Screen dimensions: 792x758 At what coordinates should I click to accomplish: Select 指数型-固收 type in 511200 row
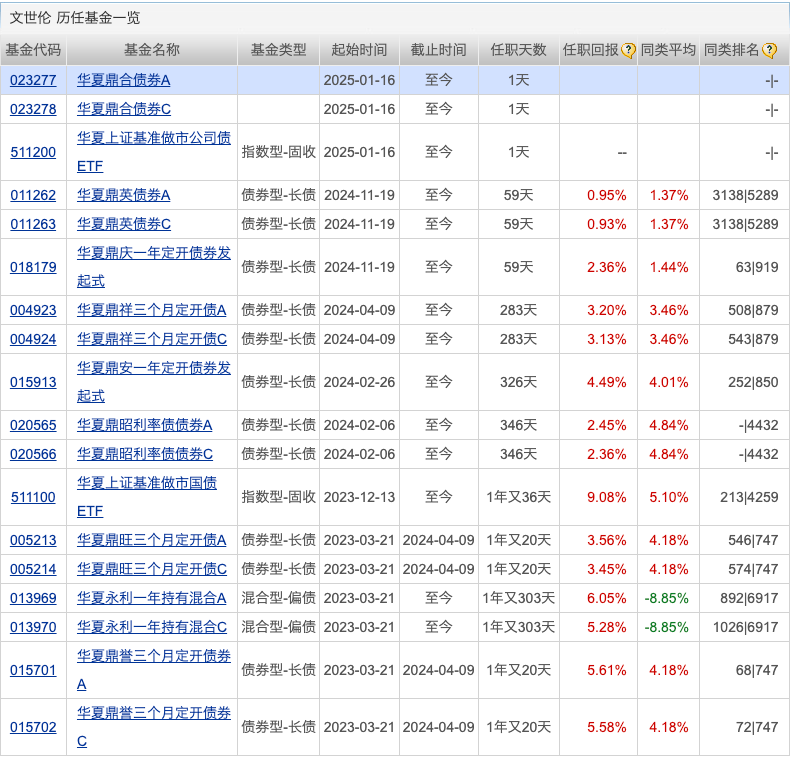(279, 152)
